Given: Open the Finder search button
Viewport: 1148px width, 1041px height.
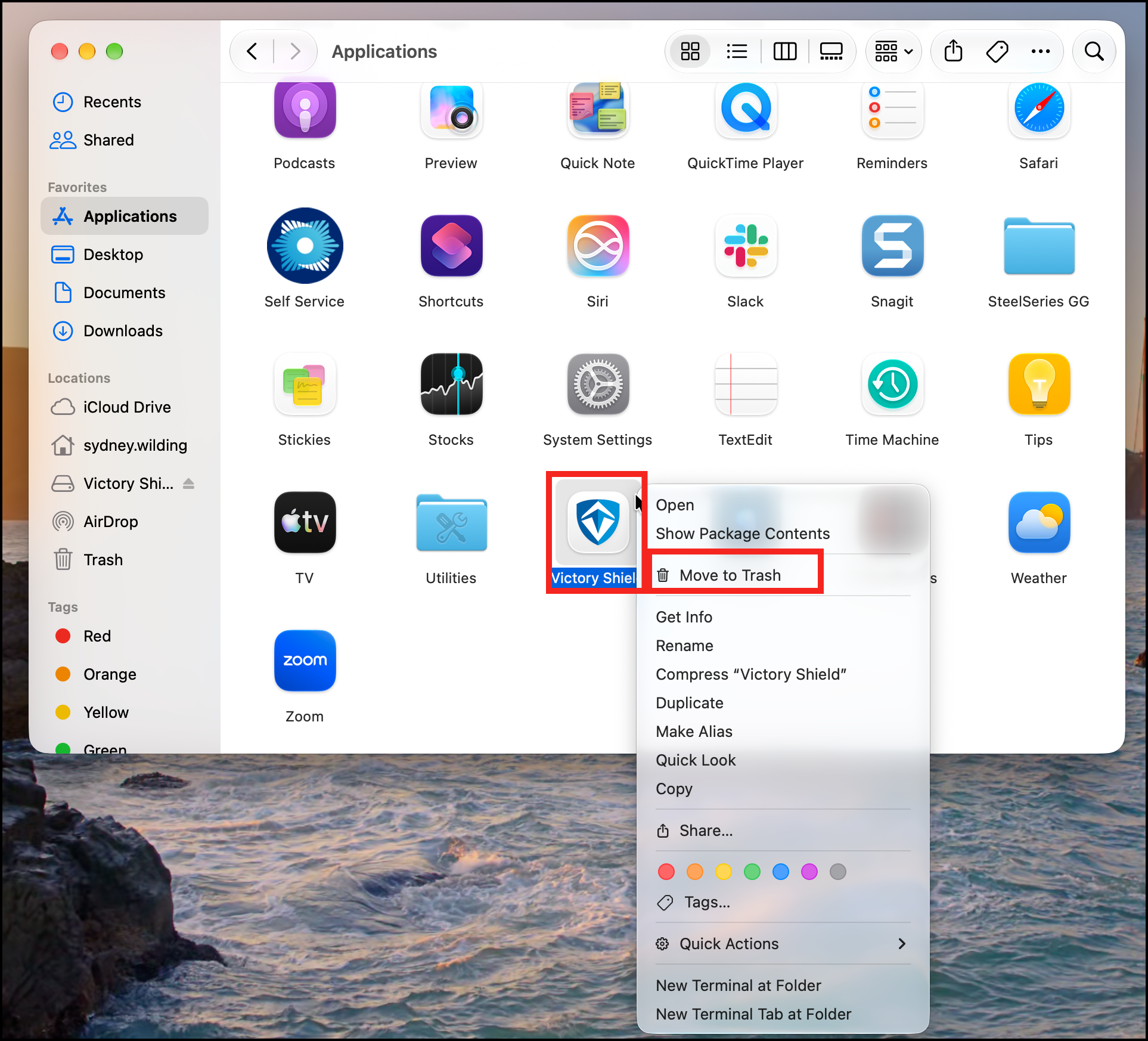Looking at the screenshot, I should point(1094,51).
